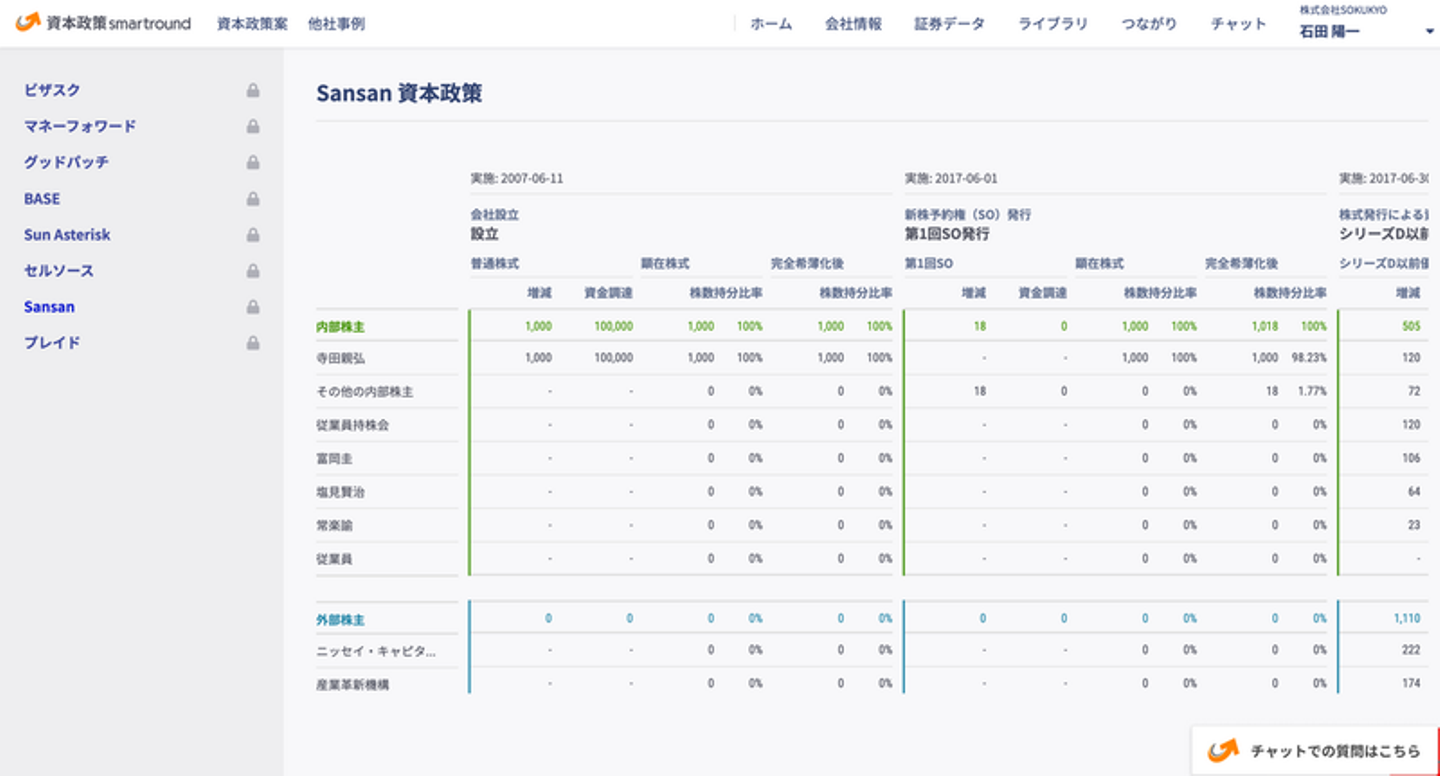Select Sun Asterisk in the company list
This screenshot has height=776, width=1440.
pos(67,235)
